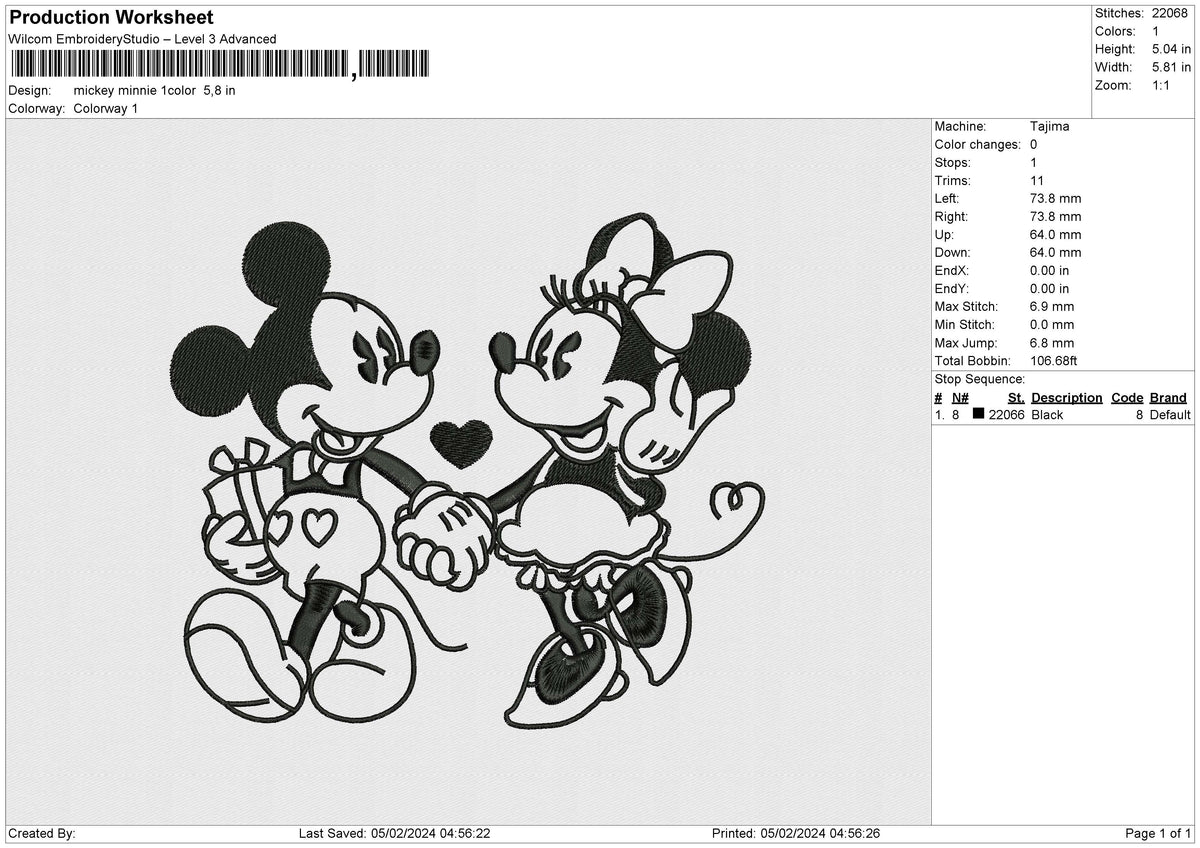Screen dimensions: 1200x848
Task: Click the Height value 5.04 in
Action: (x=1172, y=49)
